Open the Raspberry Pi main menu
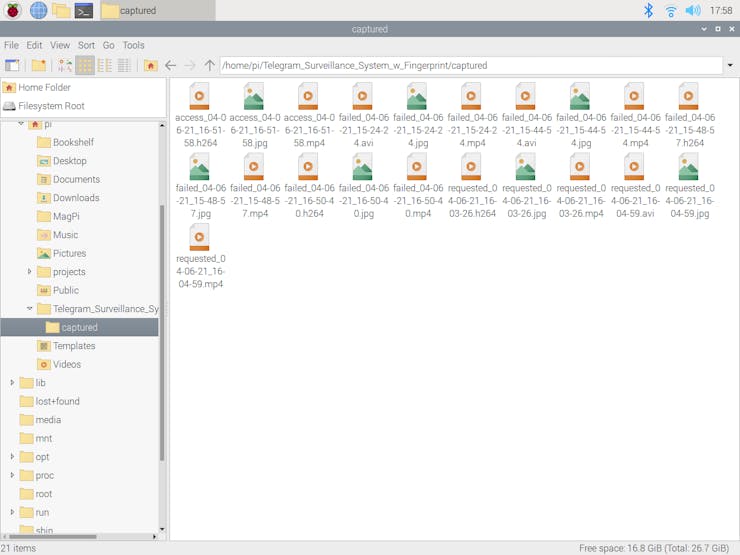Screen dimensions: 740x555 tap(13, 11)
